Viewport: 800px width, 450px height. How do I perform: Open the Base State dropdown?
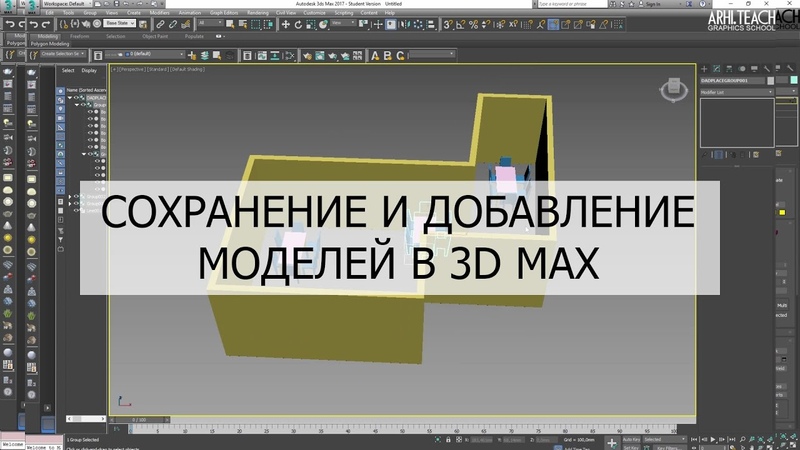point(119,23)
